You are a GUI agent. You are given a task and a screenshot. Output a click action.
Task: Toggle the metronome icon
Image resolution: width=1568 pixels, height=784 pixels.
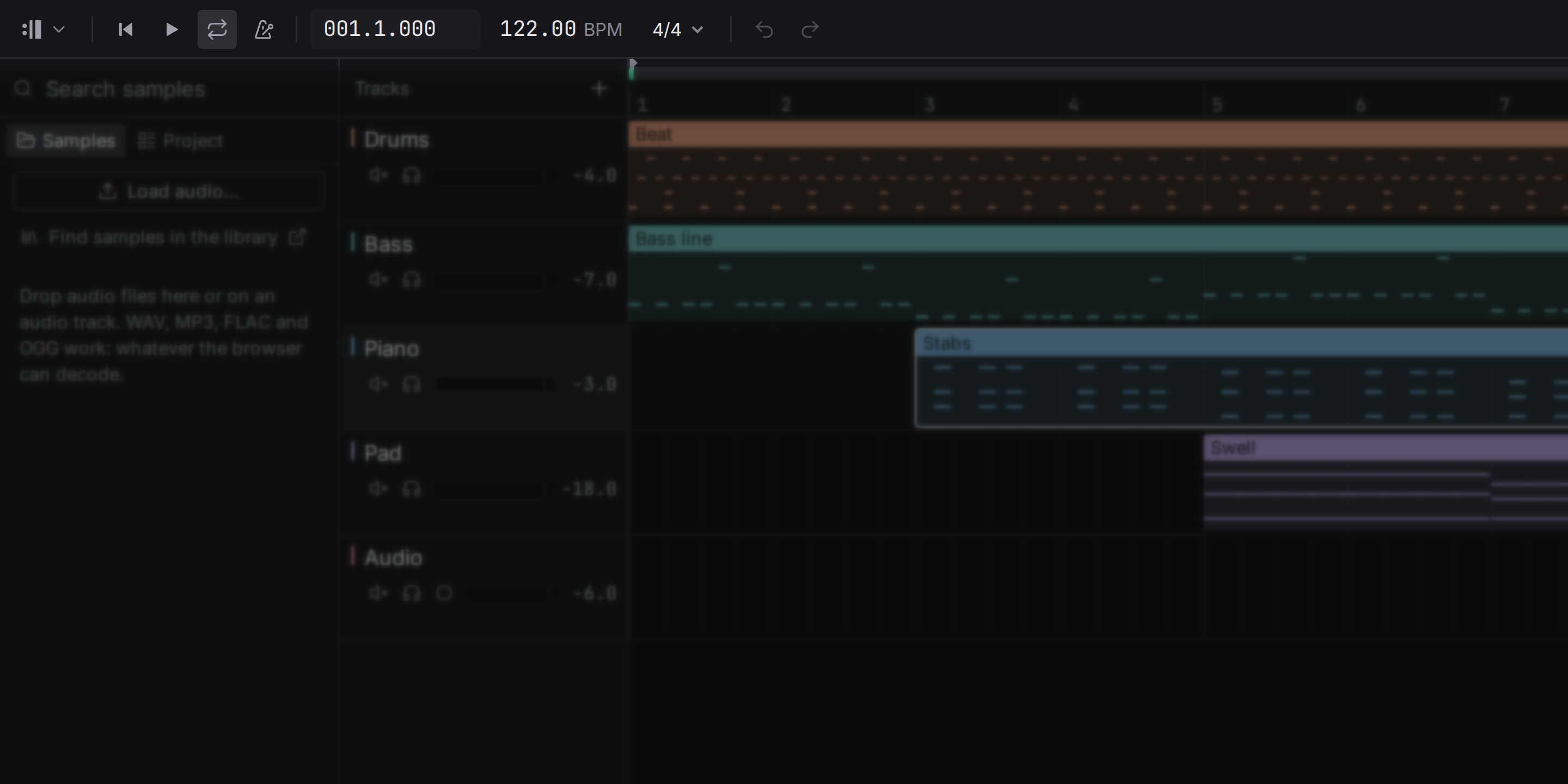[x=264, y=29]
